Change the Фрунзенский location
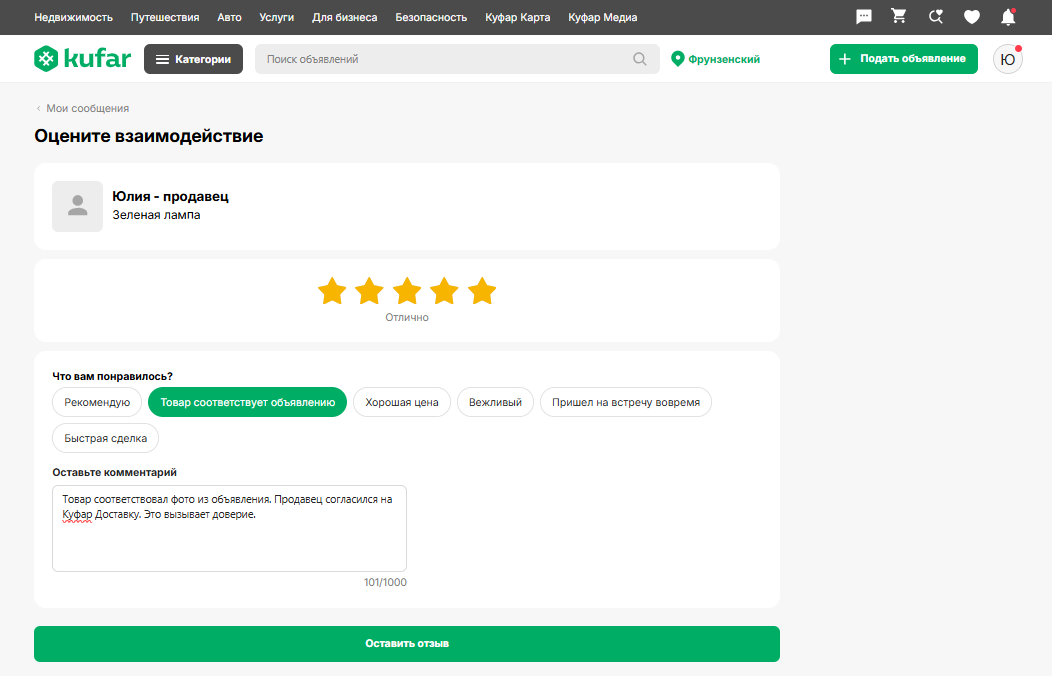Screen dimensions: 1052x676 coord(716,59)
